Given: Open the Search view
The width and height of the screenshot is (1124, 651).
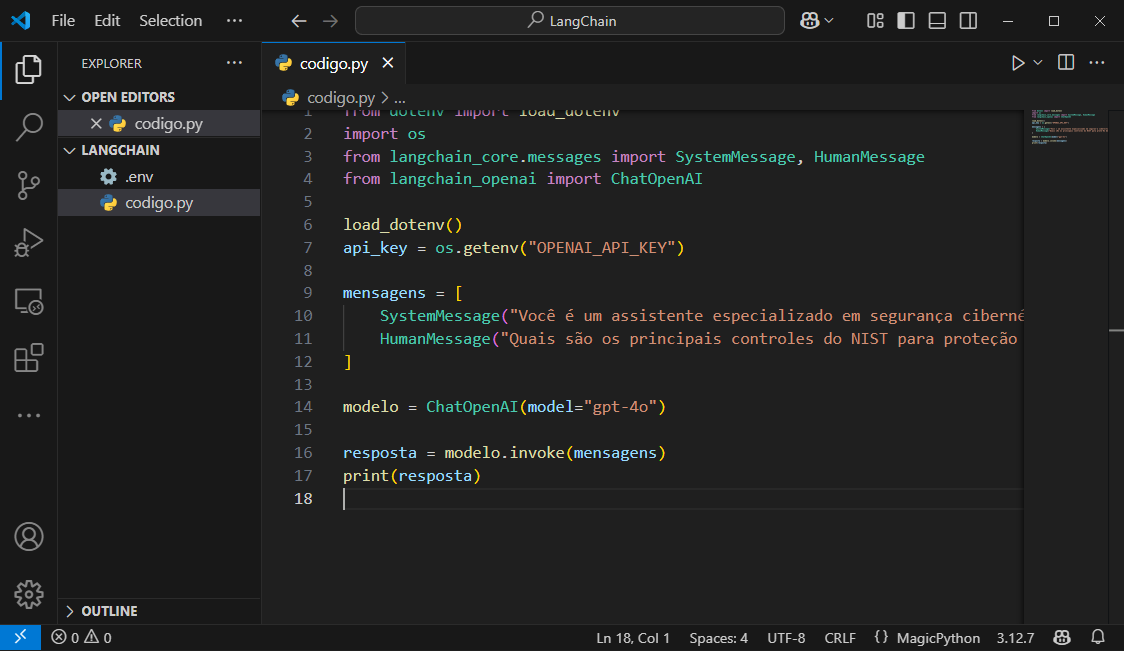Looking at the screenshot, I should [29, 127].
